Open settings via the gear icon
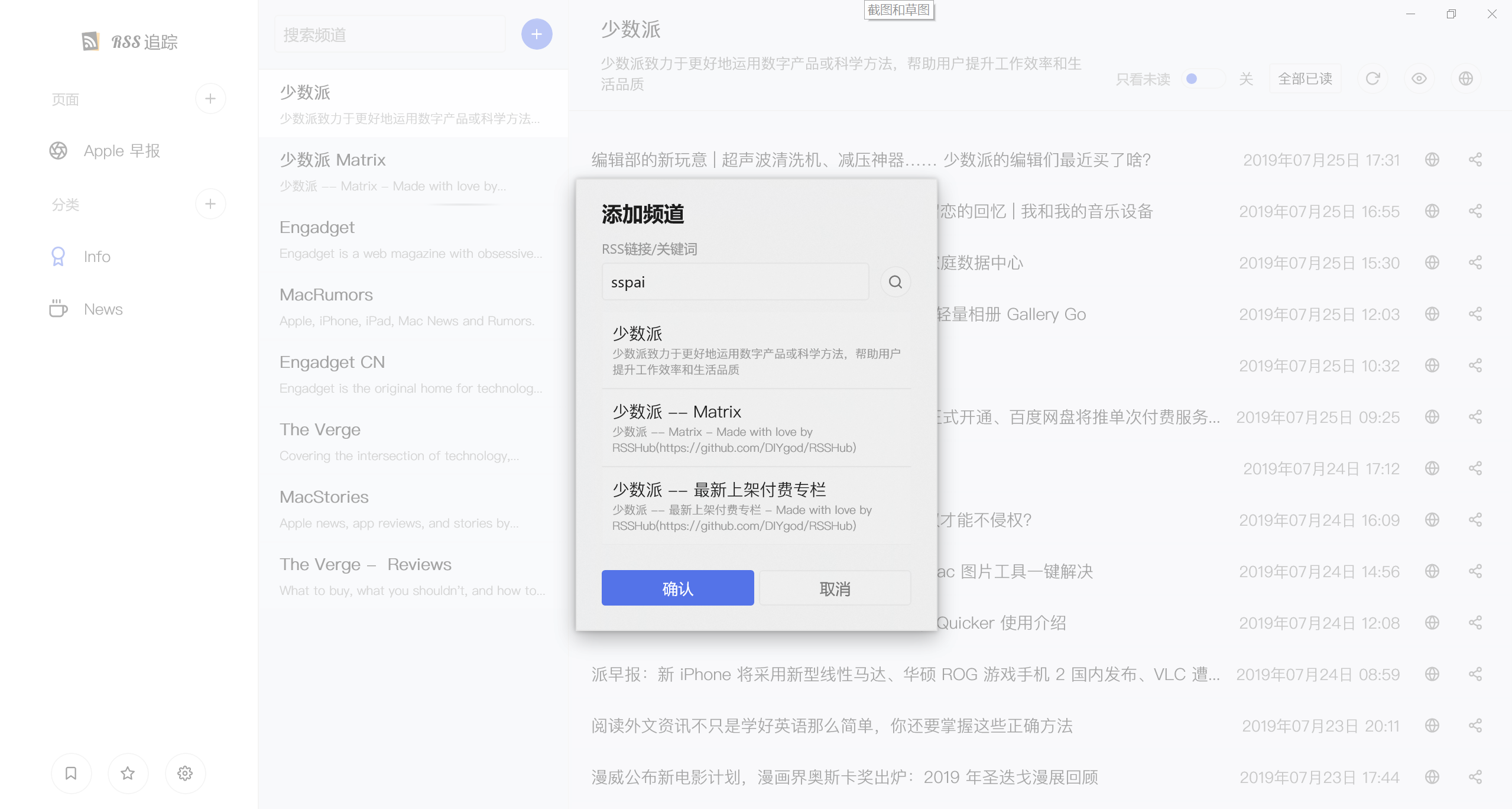The image size is (1512, 809). click(184, 773)
